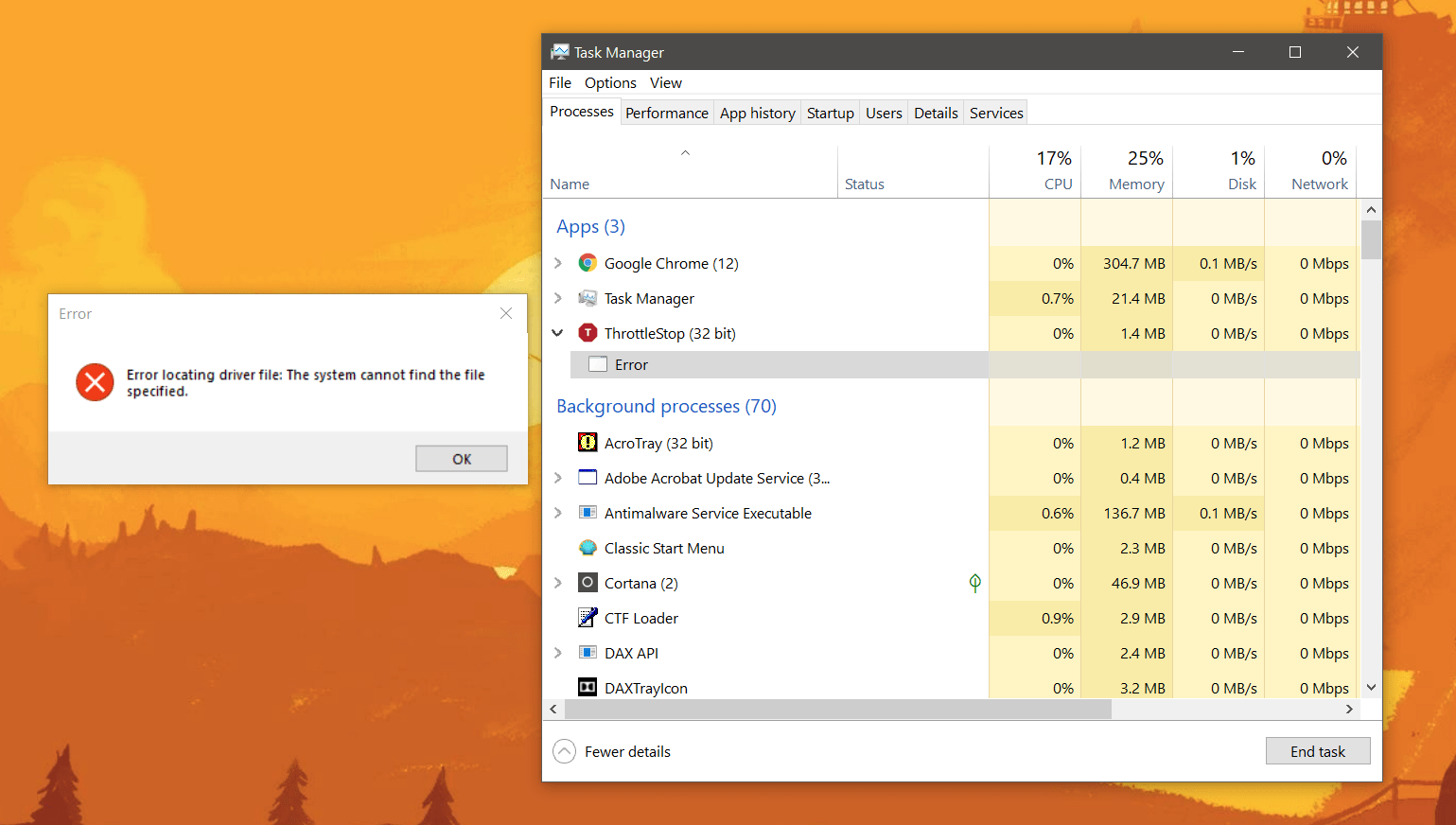Open the Options menu
1456x825 pixels.
click(x=610, y=83)
